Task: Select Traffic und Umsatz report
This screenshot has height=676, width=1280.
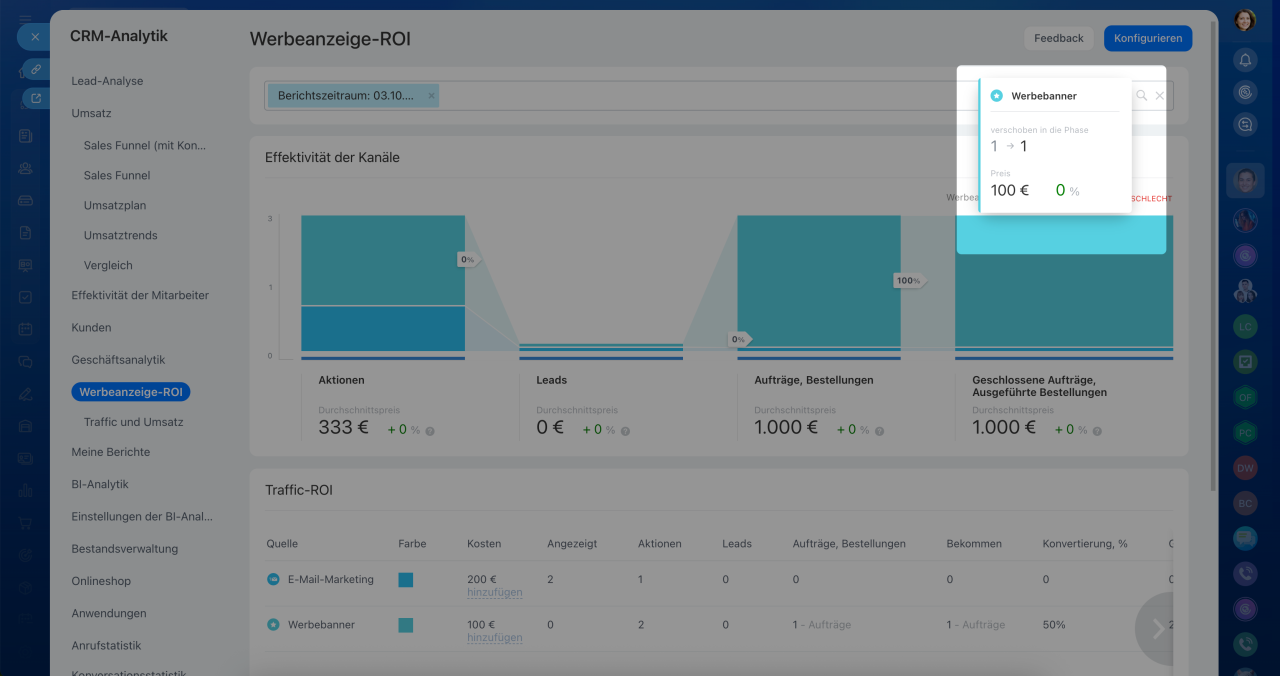Action: 133,422
